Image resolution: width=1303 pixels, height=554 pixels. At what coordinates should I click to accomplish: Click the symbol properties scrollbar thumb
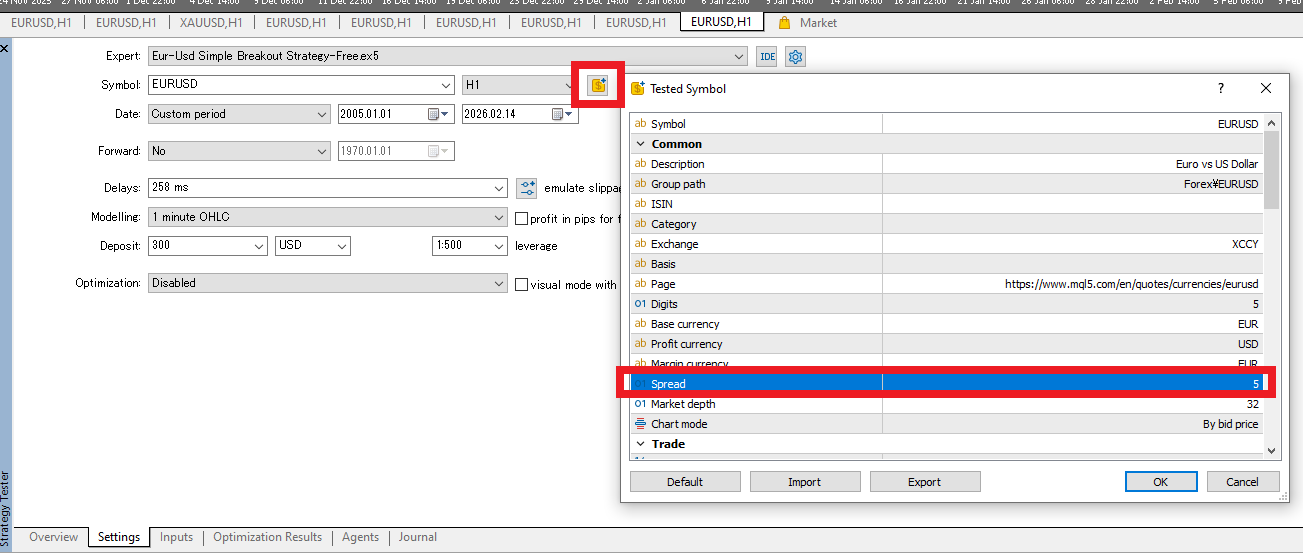coord(1271,169)
